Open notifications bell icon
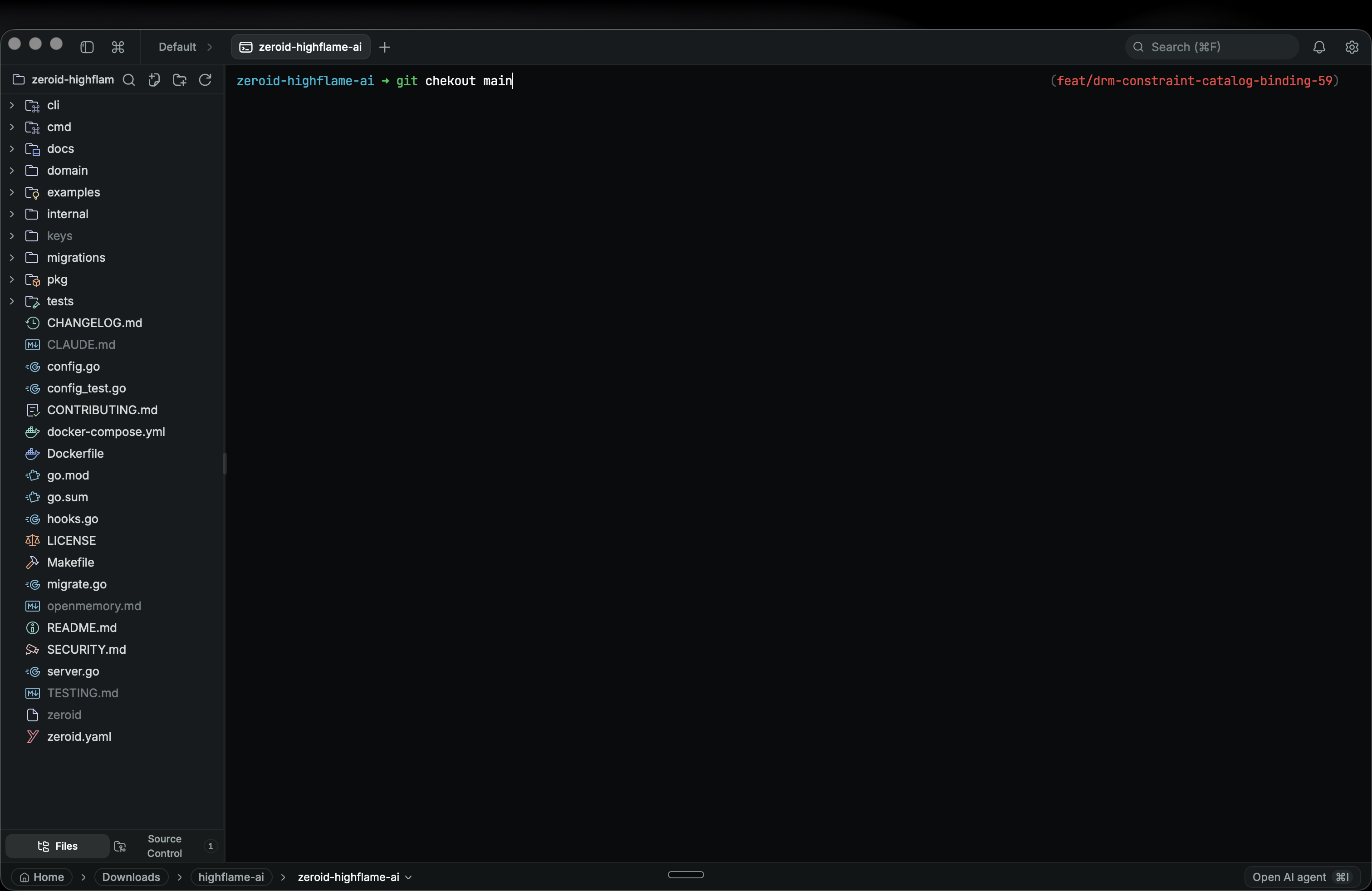 (x=1319, y=47)
